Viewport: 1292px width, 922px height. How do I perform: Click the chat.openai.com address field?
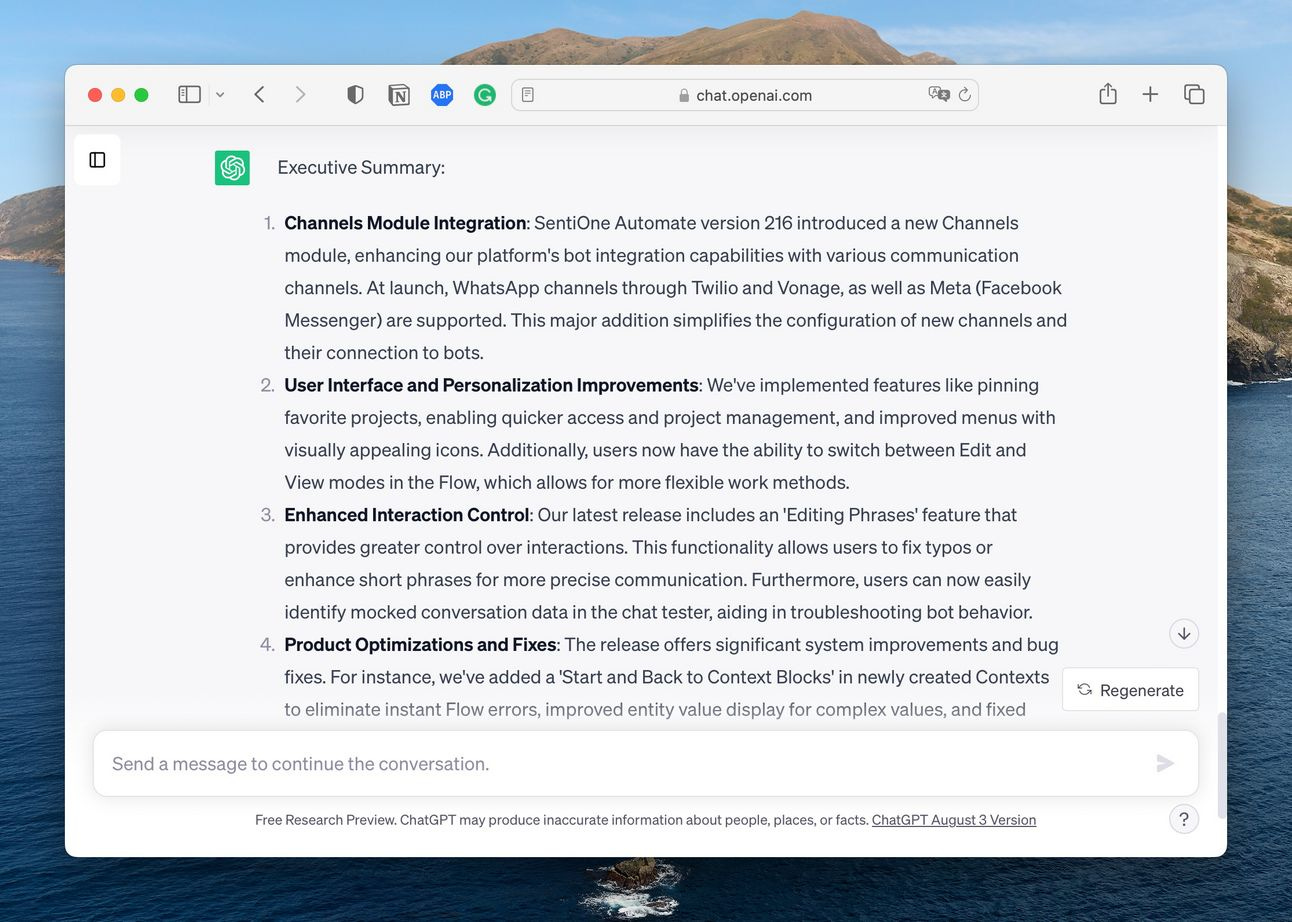[x=745, y=95]
